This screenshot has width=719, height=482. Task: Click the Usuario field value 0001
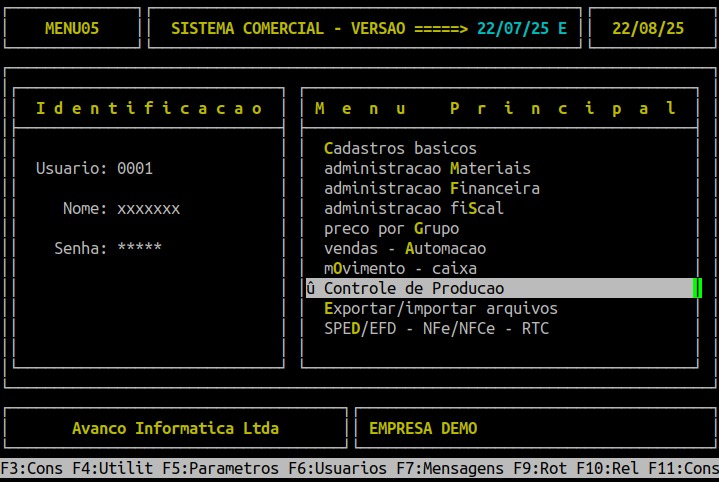(x=135, y=168)
